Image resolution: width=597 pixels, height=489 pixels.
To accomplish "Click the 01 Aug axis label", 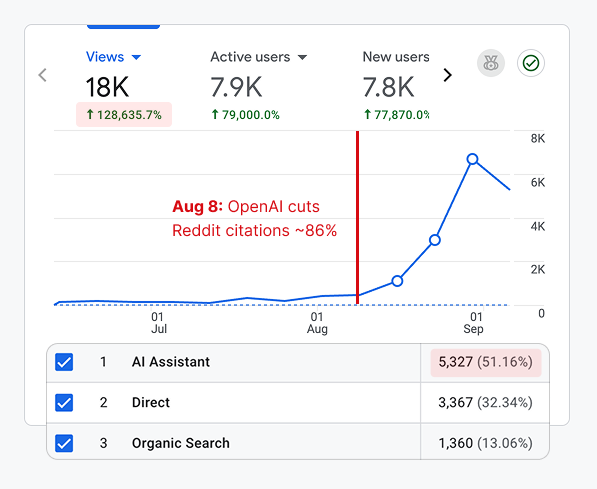I will (317, 323).
